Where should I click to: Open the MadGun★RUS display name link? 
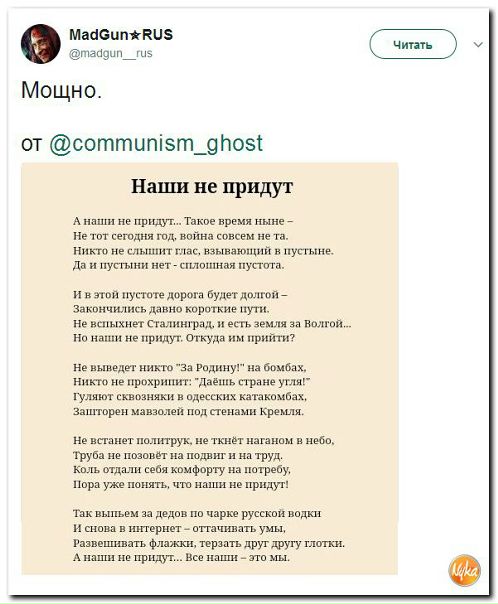pyautogui.click(x=121, y=35)
